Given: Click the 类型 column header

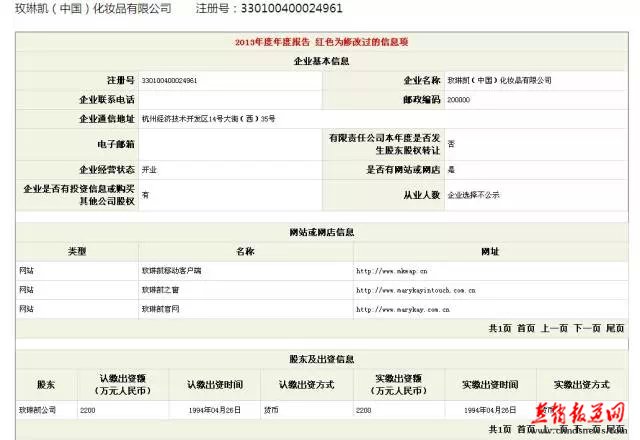Looking at the screenshot, I should coord(77,251).
